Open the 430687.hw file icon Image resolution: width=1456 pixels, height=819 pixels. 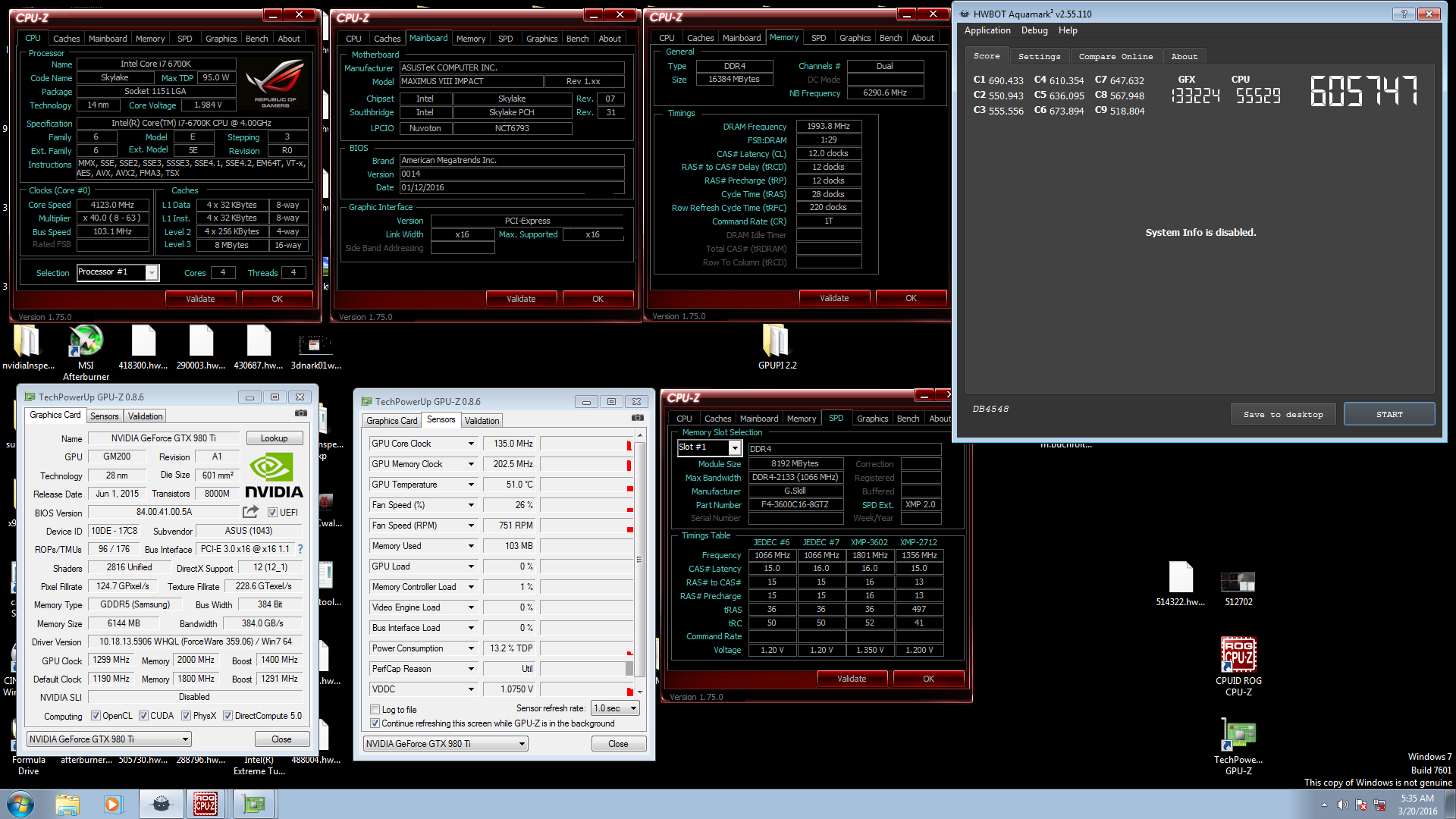pyautogui.click(x=259, y=348)
